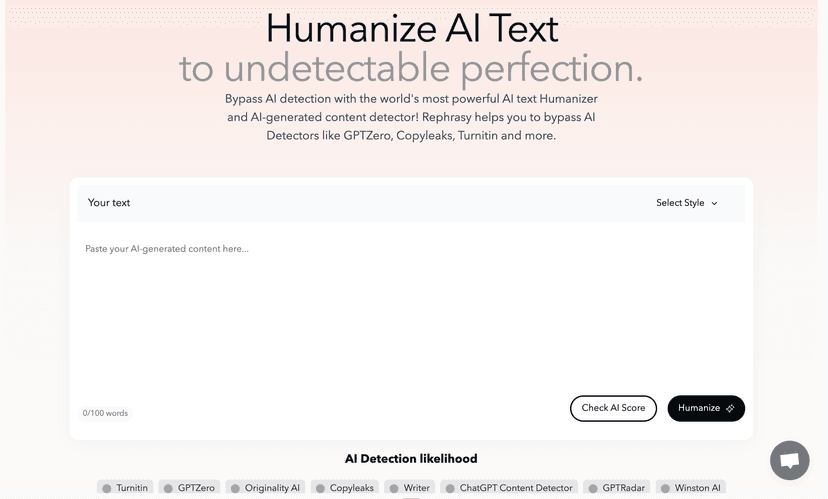Screen dimensions: 828x499
Task: Click the 0/100 words counter badge
Action: 105,413
